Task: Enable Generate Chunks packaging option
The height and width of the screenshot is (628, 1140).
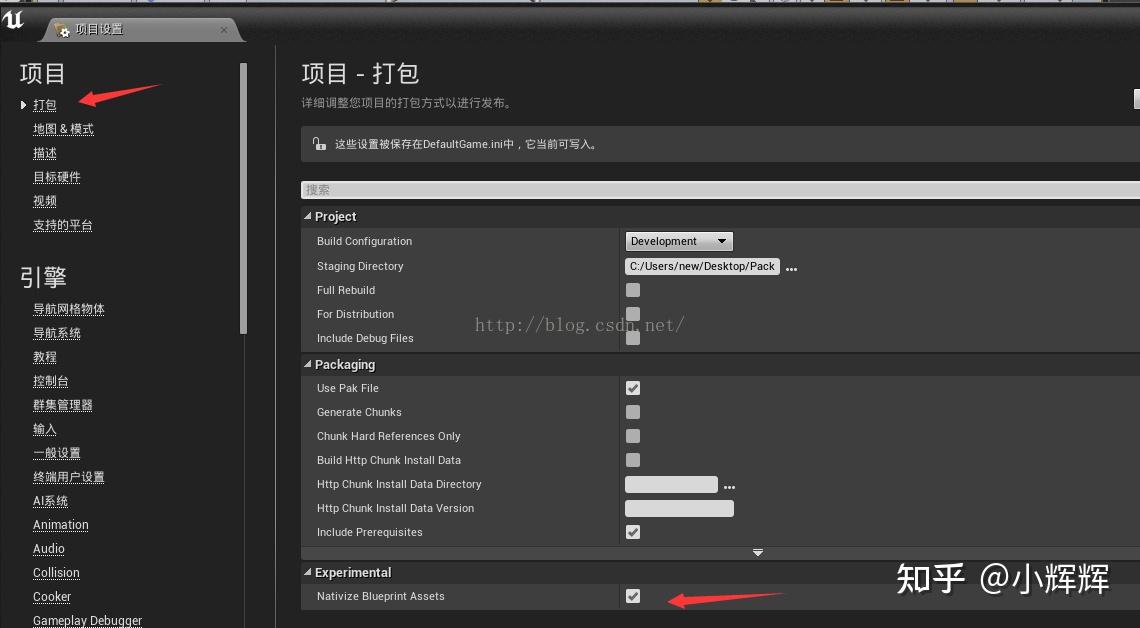Action: point(633,412)
